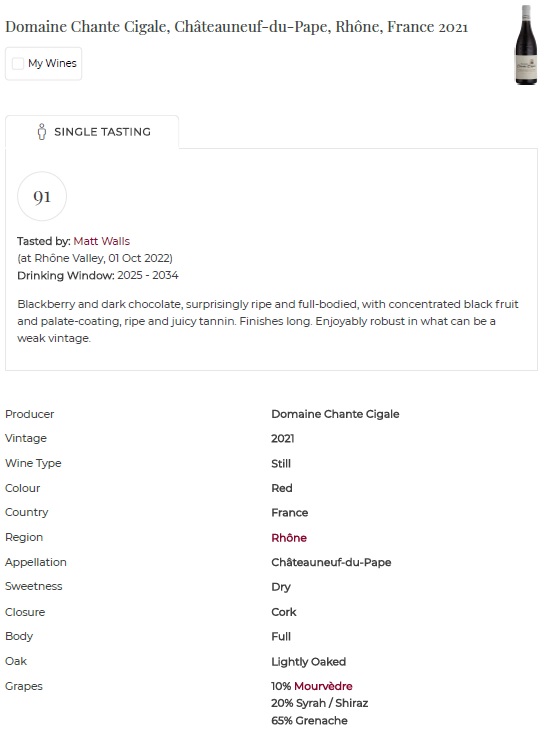Click the Châteauneuf-du-Pape appellation value
The width and height of the screenshot is (546, 743).
pos(331,562)
